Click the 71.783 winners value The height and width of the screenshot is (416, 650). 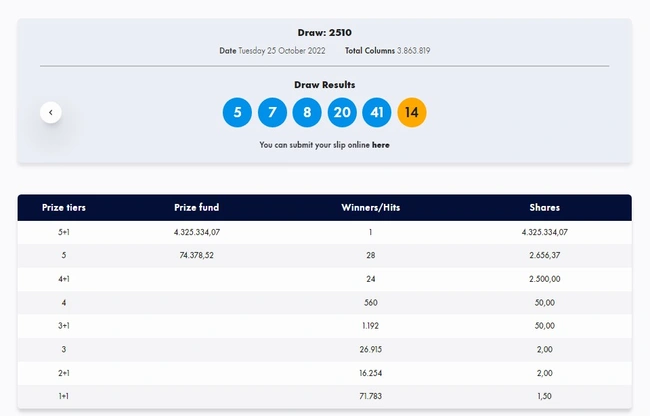tap(370, 397)
